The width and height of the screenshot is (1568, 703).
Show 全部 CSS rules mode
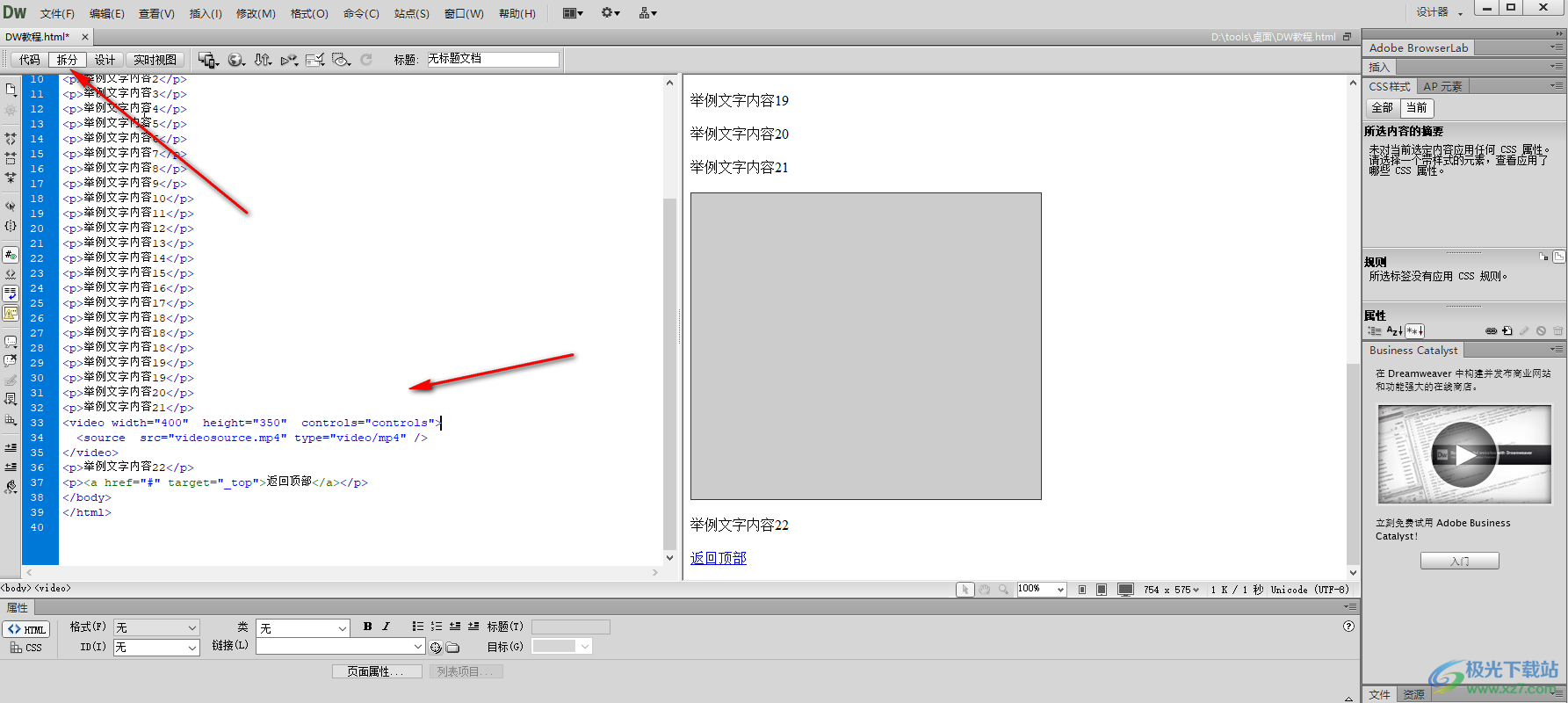(1382, 107)
